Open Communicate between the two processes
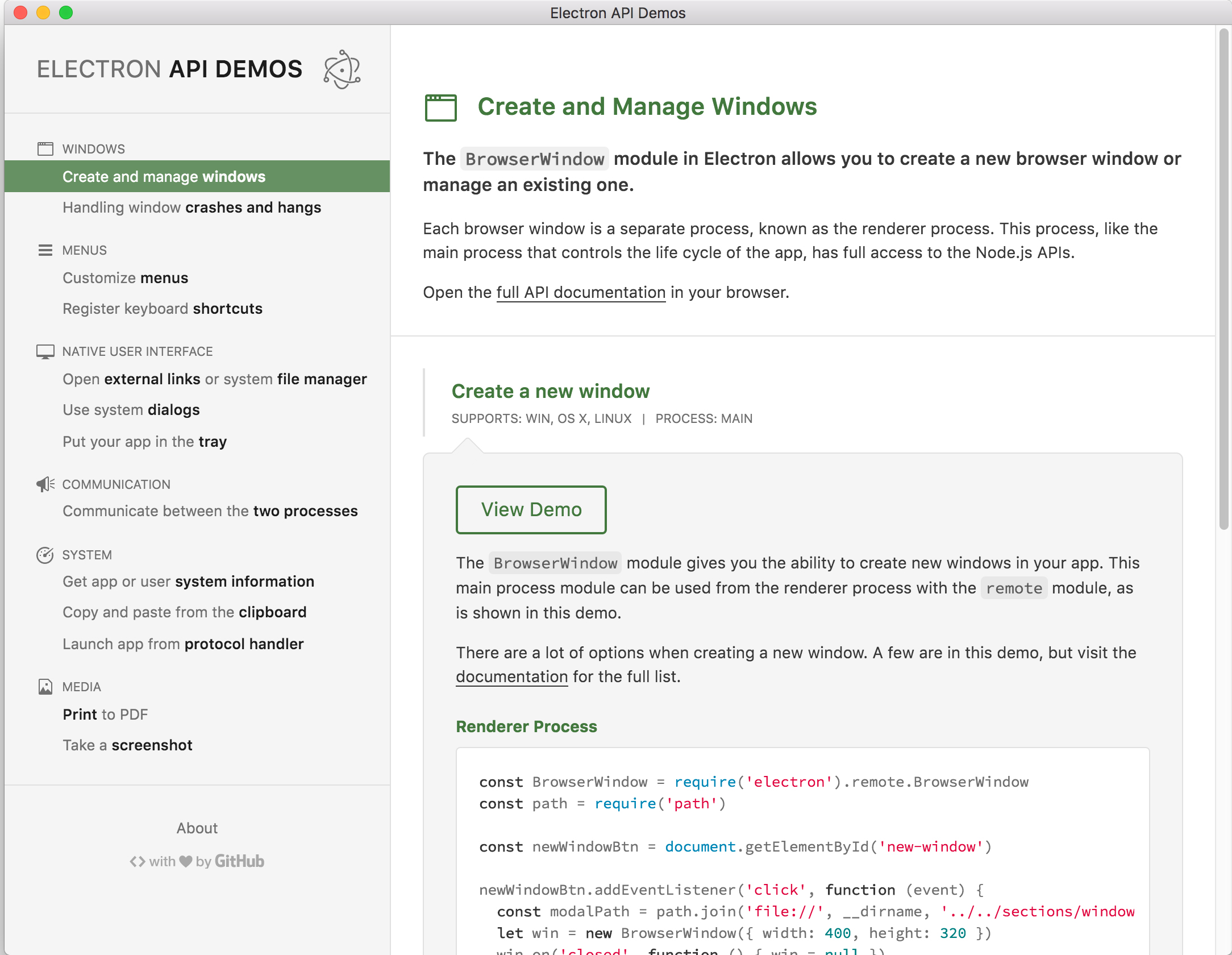The image size is (1232, 955). [210, 511]
